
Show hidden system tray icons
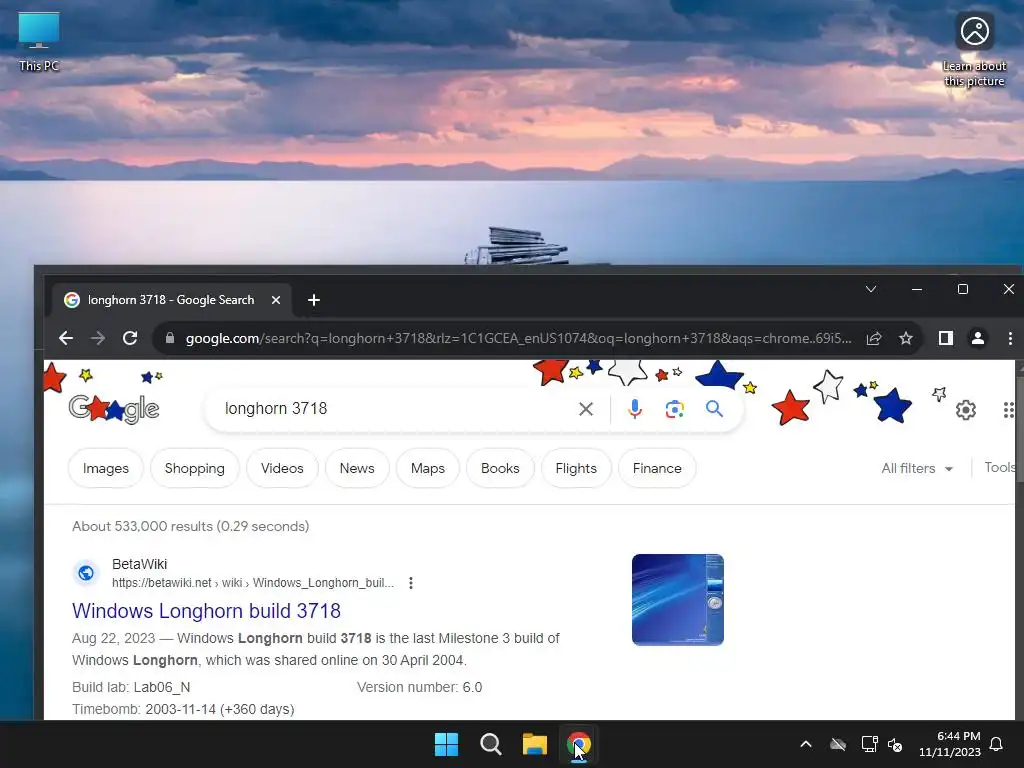click(806, 744)
